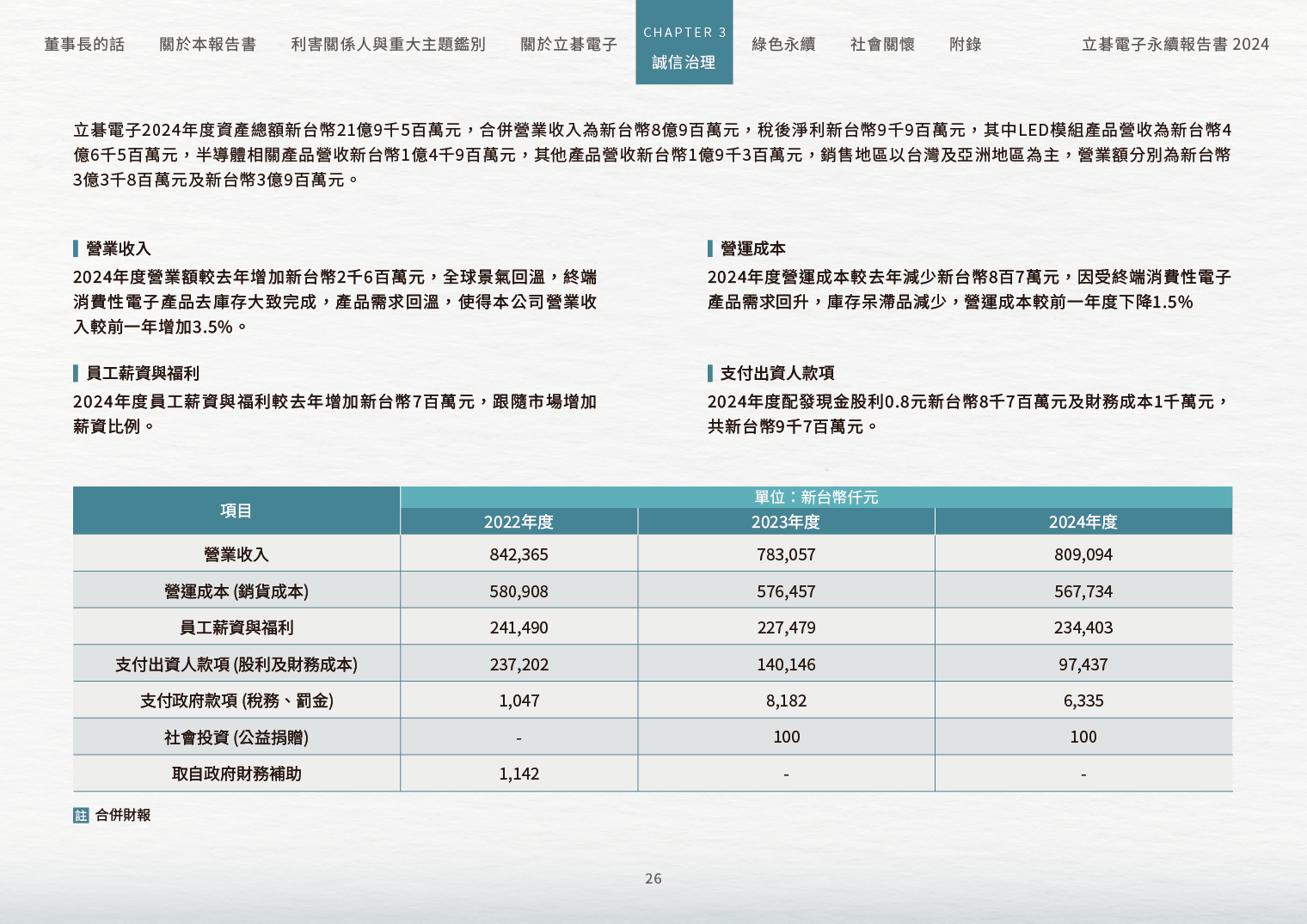Click the value 576,457
The image size is (1307, 924).
click(786, 591)
